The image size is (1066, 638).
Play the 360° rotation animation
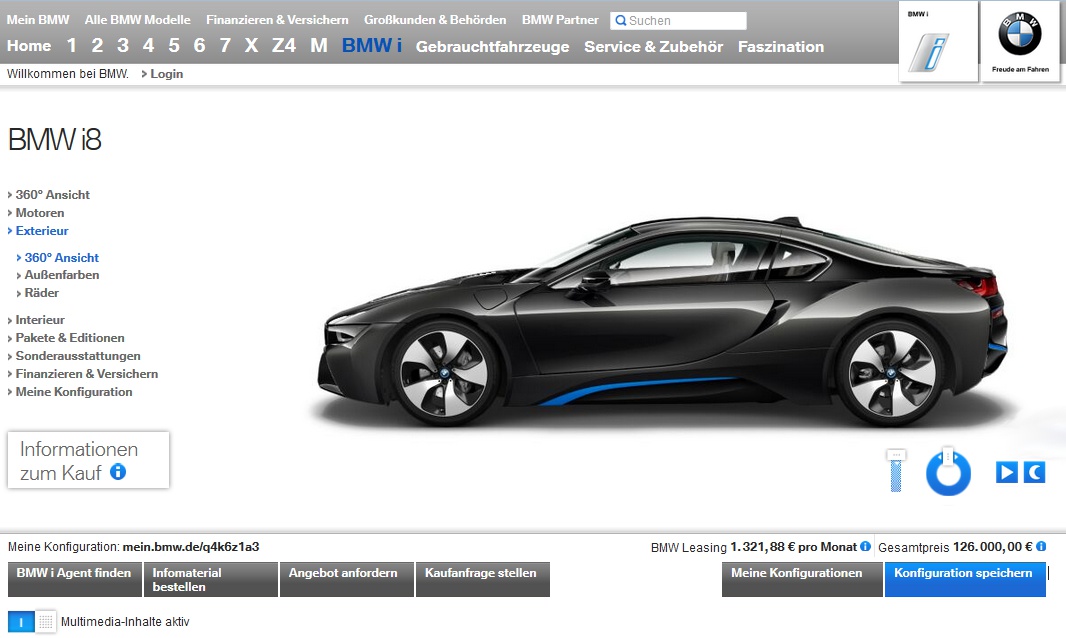pos(1006,472)
